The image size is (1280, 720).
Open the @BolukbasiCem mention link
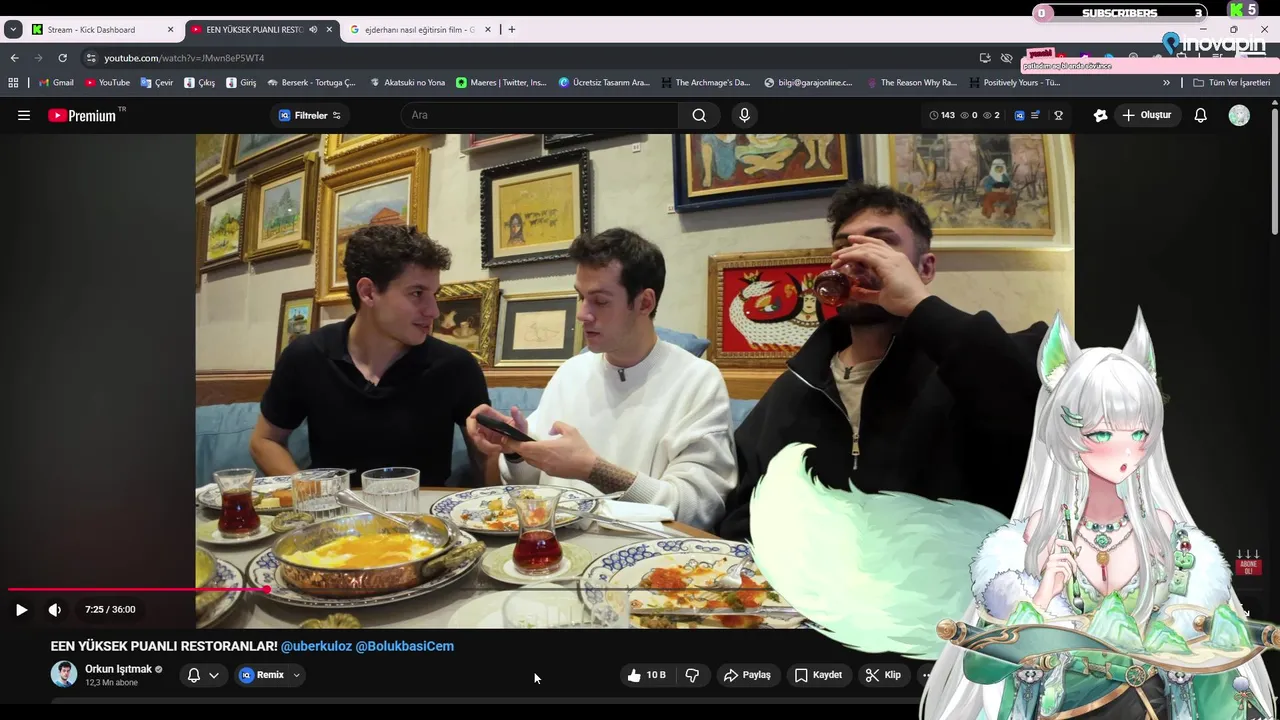click(405, 646)
